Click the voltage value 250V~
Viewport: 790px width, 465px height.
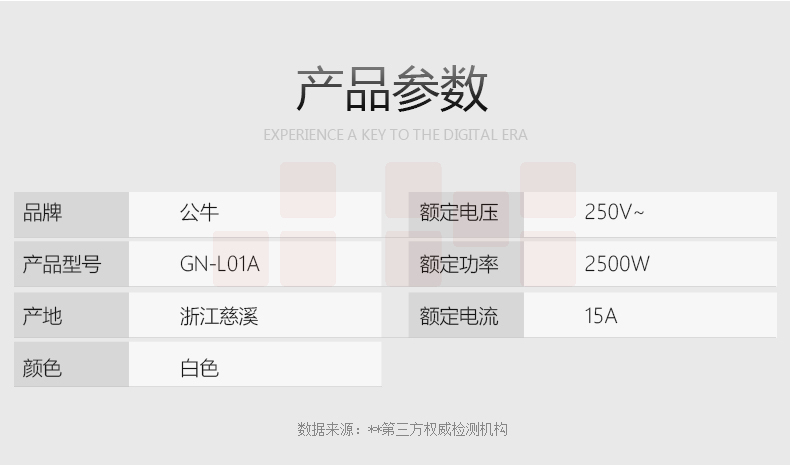pyautogui.click(x=614, y=213)
